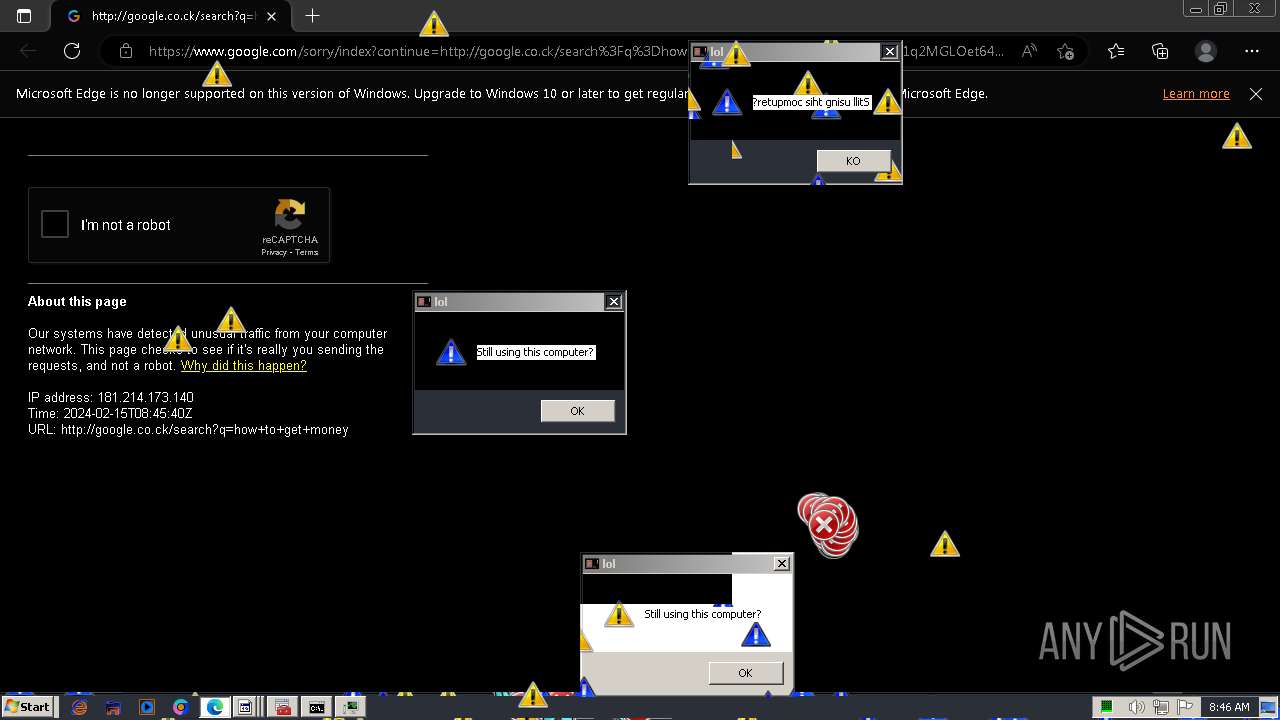This screenshot has height=720, width=1280.
Task: Open the script window taskbar button
Action: tap(246, 707)
